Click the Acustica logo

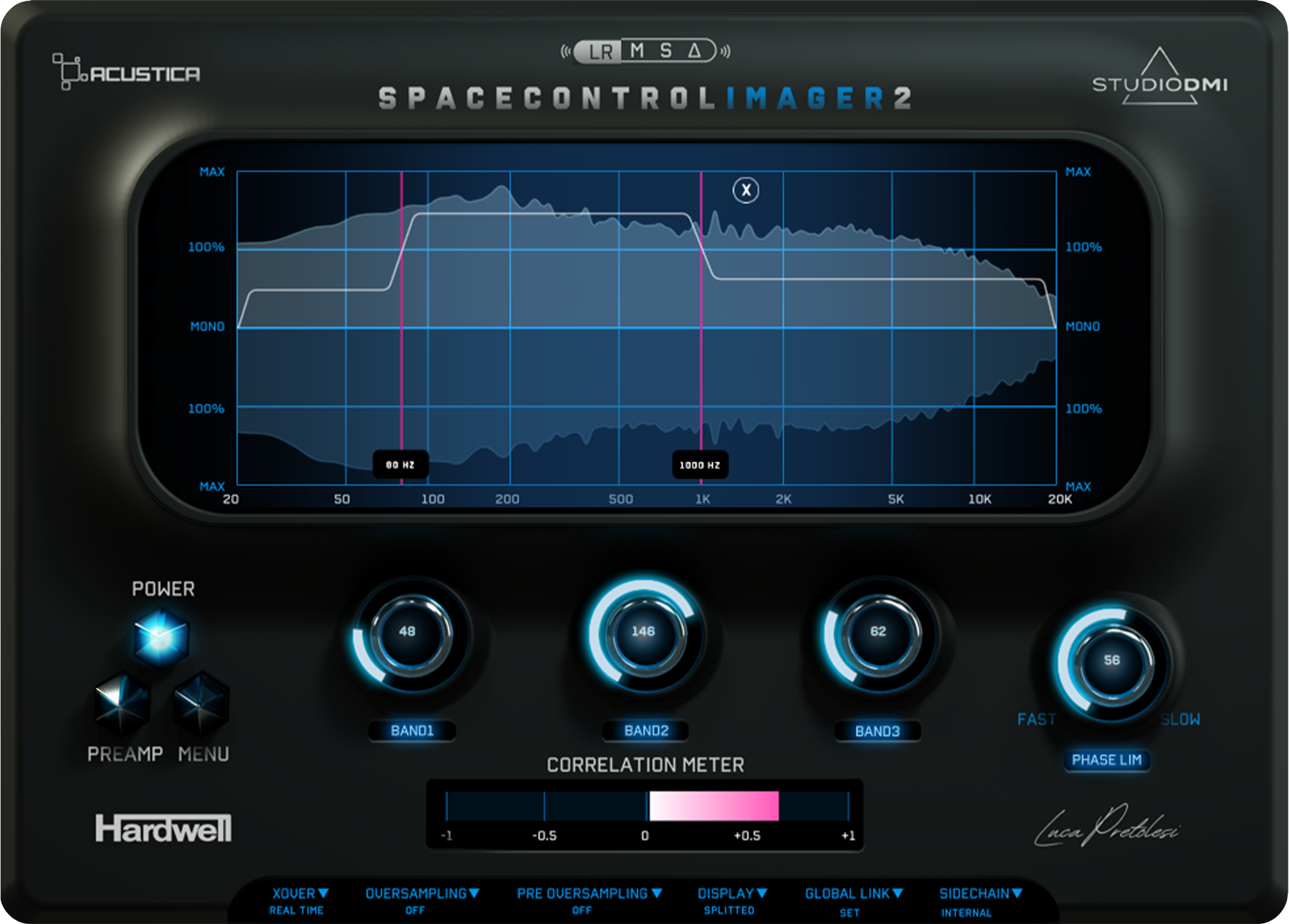click(x=126, y=72)
